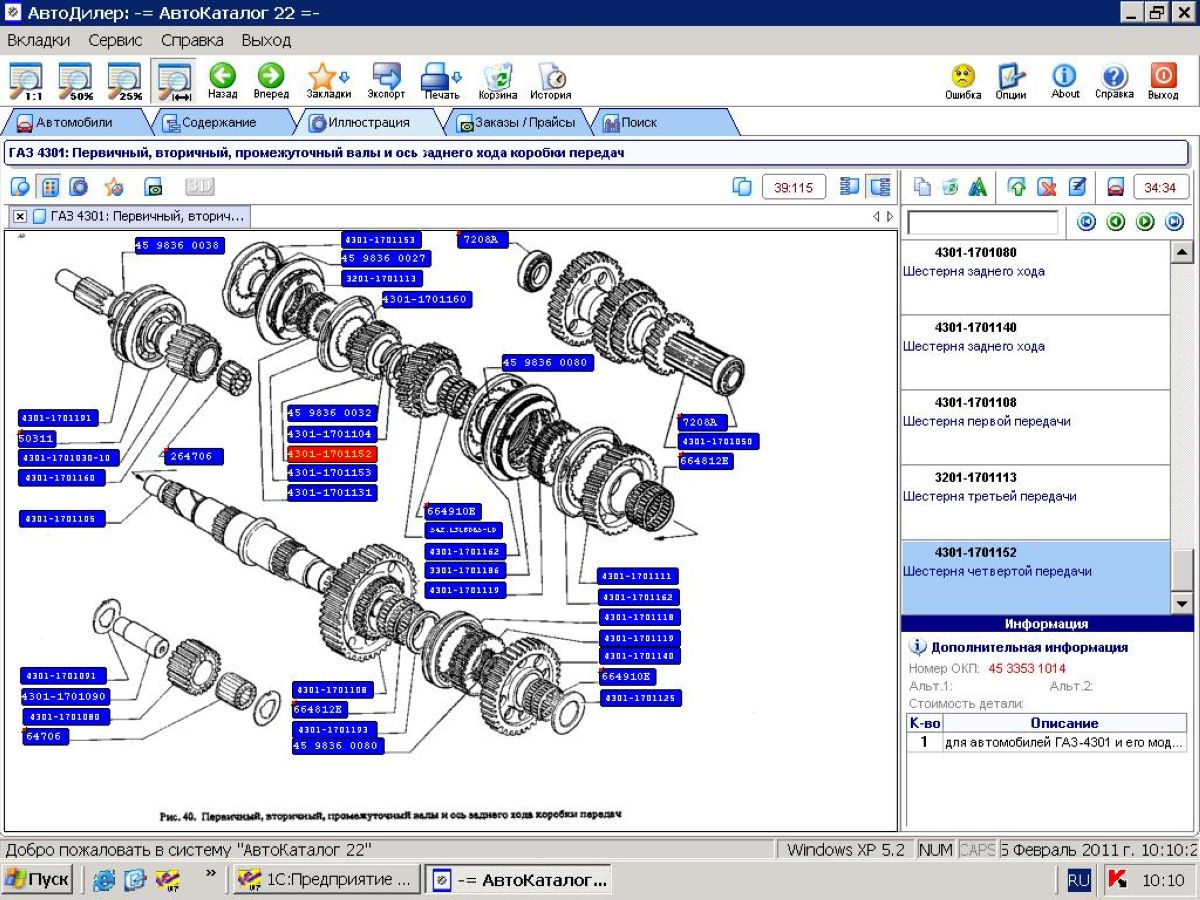Open the Корзина basket
The image size is (1200, 900).
coord(498,81)
